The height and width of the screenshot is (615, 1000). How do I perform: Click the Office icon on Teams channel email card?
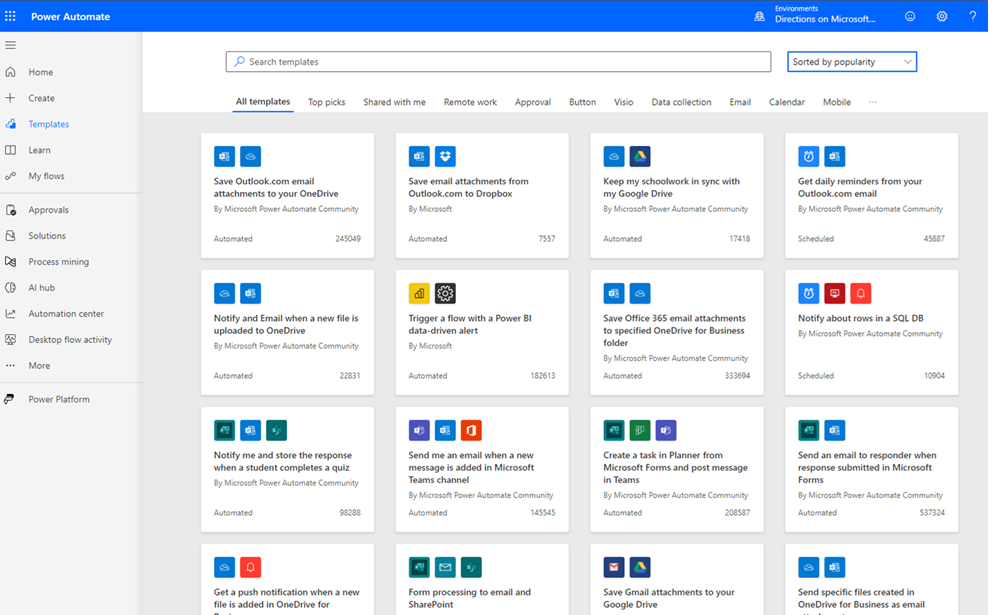pyautogui.click(x=471, y=431)
